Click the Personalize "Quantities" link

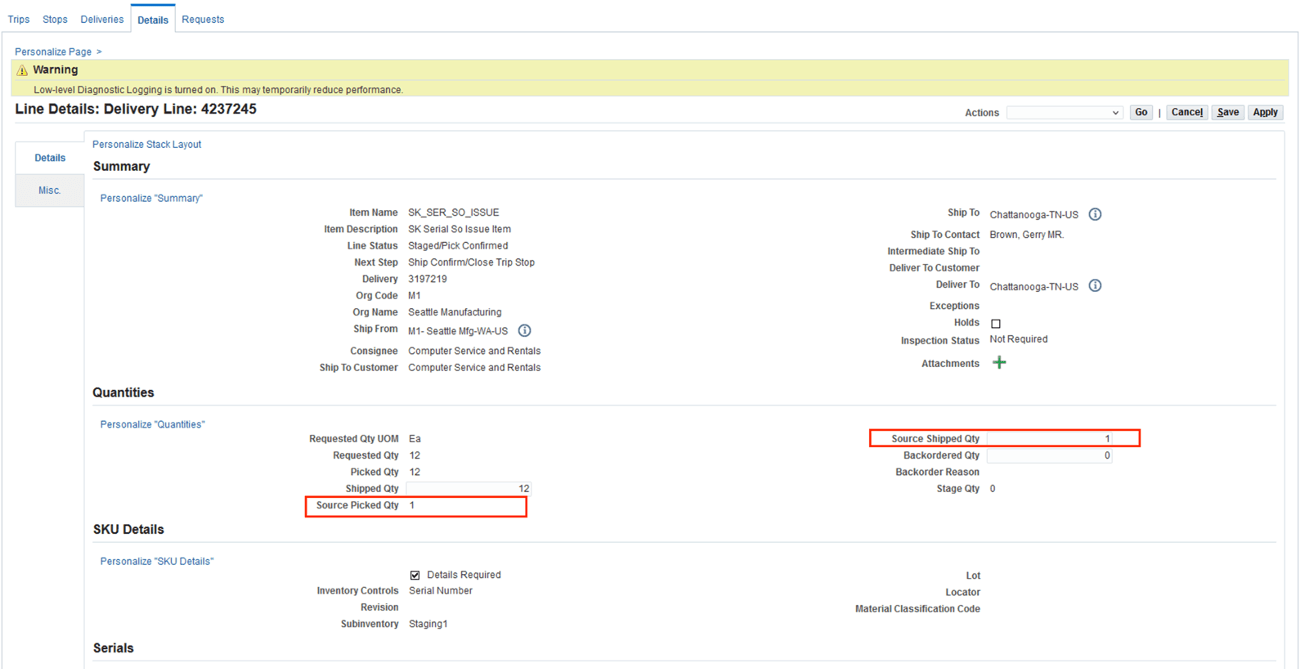(151, 424)
